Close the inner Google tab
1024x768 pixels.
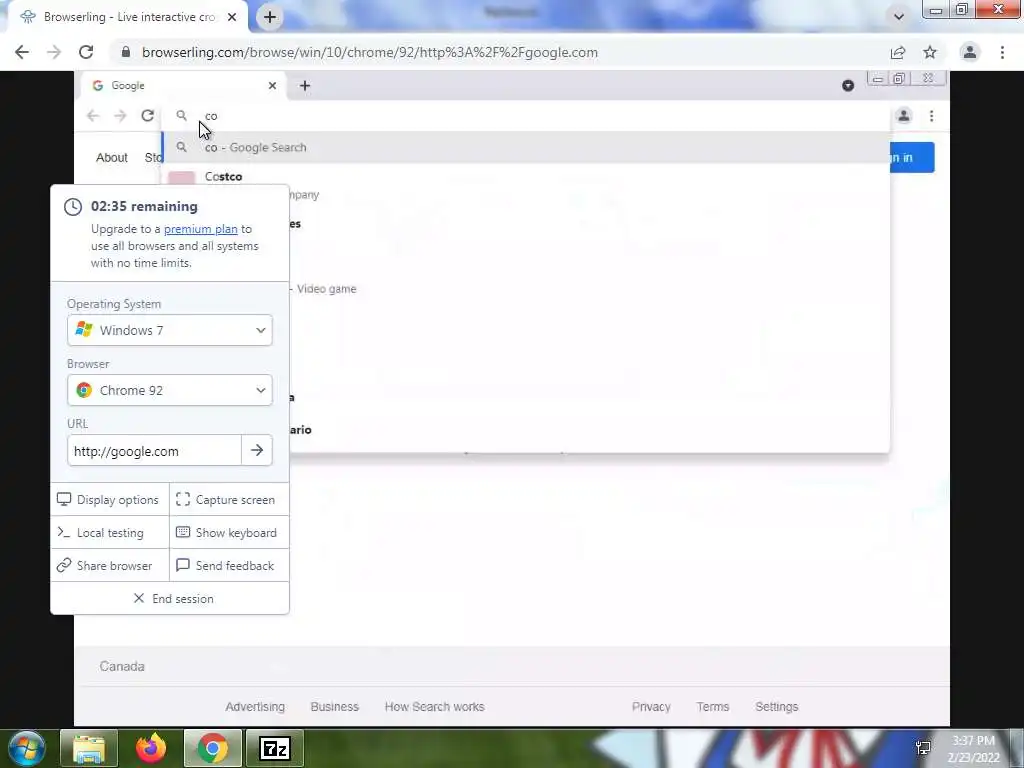pyautogui.click(x=272, y=86)
